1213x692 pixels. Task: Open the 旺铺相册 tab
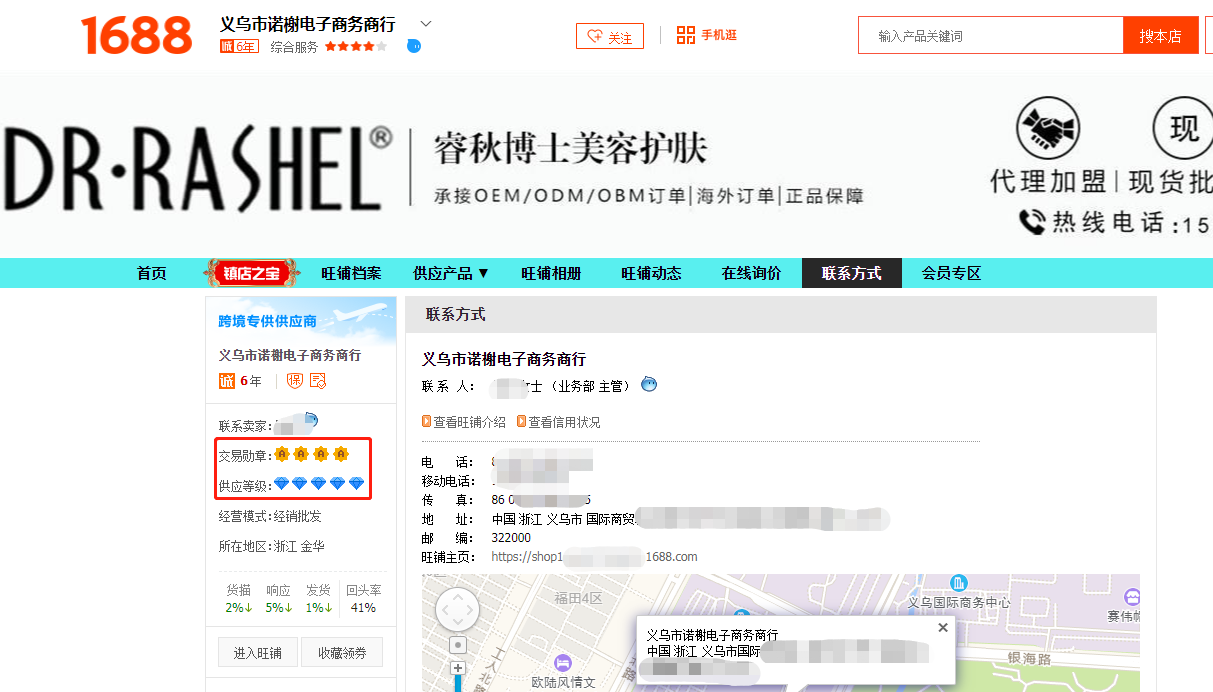pos(551,273)
